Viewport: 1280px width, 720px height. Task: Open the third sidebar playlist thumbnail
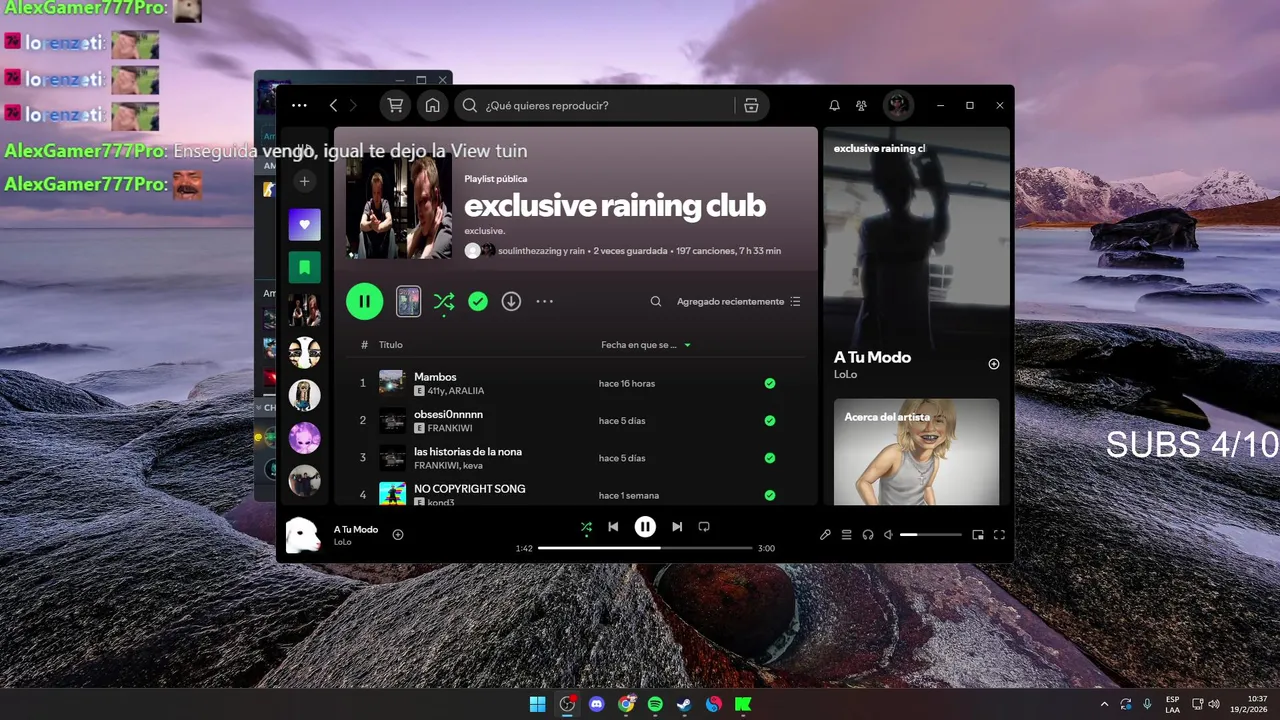305,310
